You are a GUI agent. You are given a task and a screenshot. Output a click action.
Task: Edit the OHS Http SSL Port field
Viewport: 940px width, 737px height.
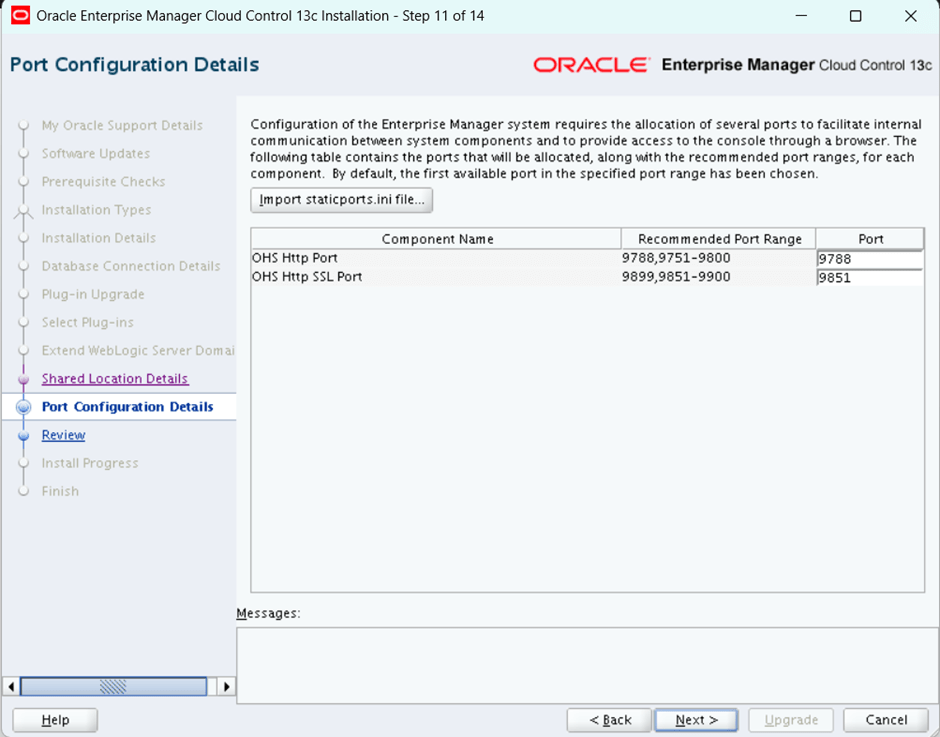(x=868, y=277)
